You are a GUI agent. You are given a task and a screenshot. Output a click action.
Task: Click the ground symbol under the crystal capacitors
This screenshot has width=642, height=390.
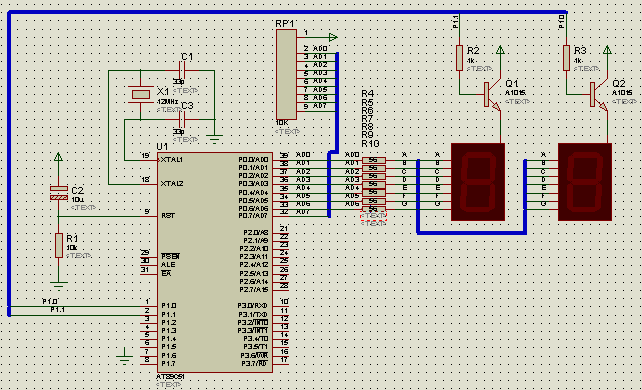pos(214,138)
